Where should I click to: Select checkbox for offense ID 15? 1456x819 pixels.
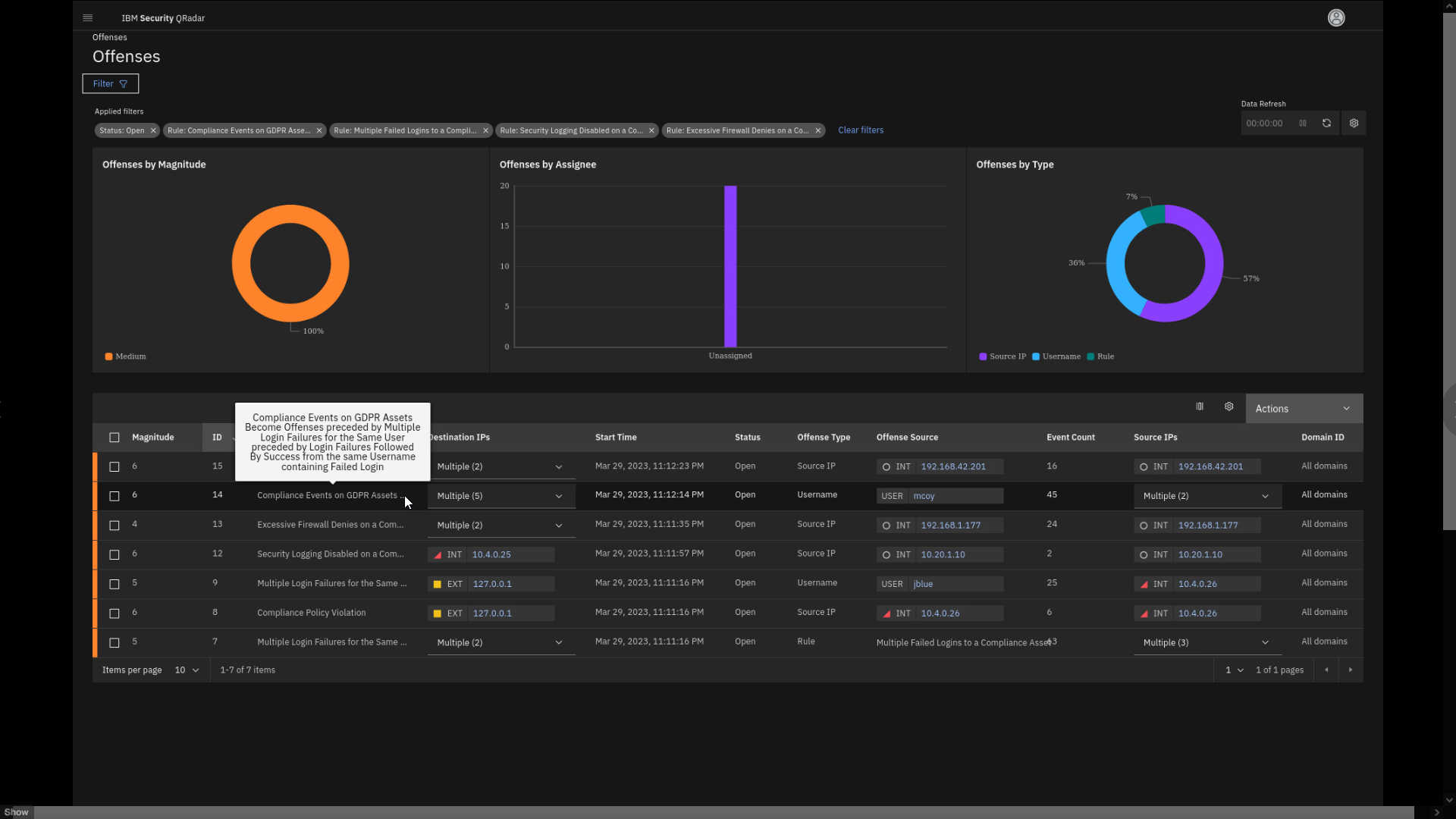[115, 466]
